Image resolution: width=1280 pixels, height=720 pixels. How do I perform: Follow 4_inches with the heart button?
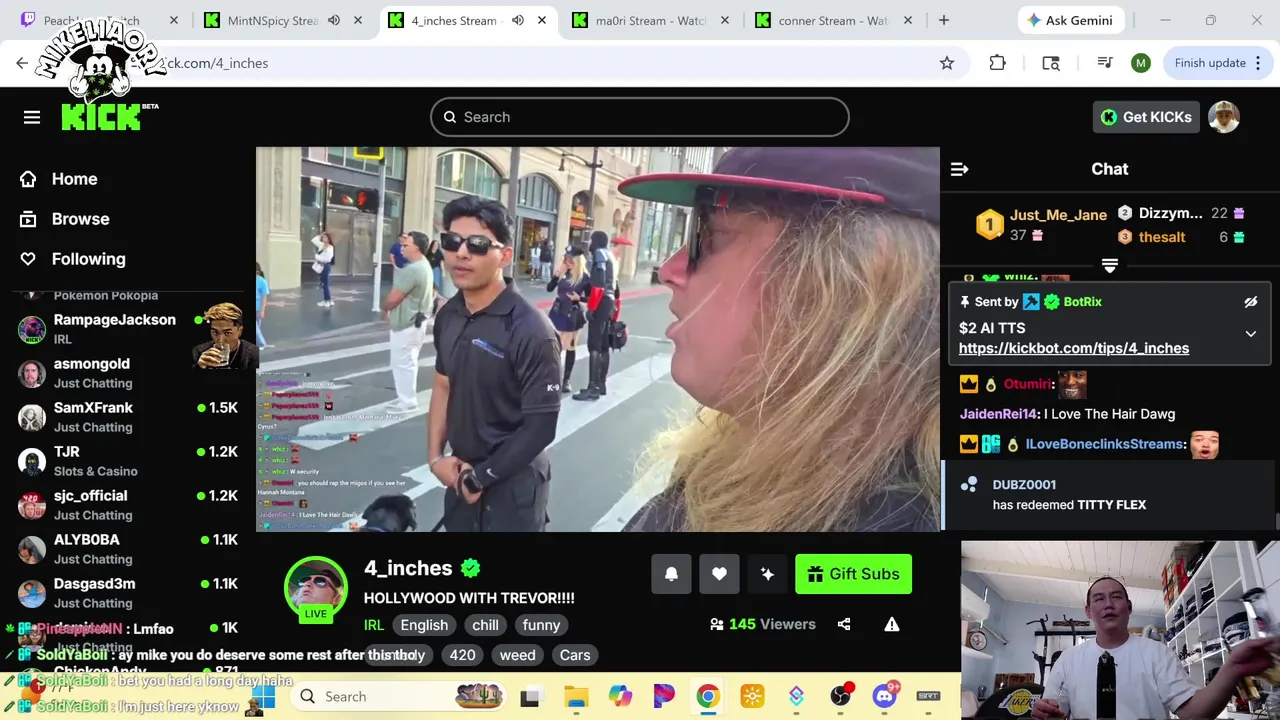pyautogui.click(x=719, y=574)
